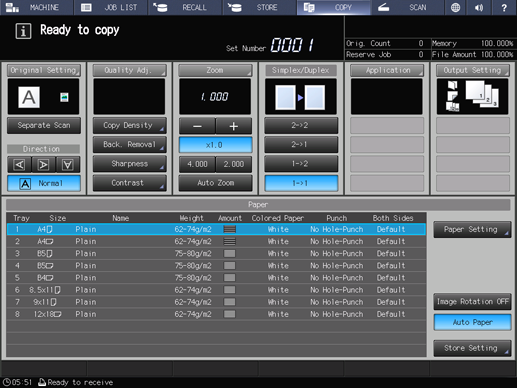Open the language globe icon

click(x=455, y=7)
